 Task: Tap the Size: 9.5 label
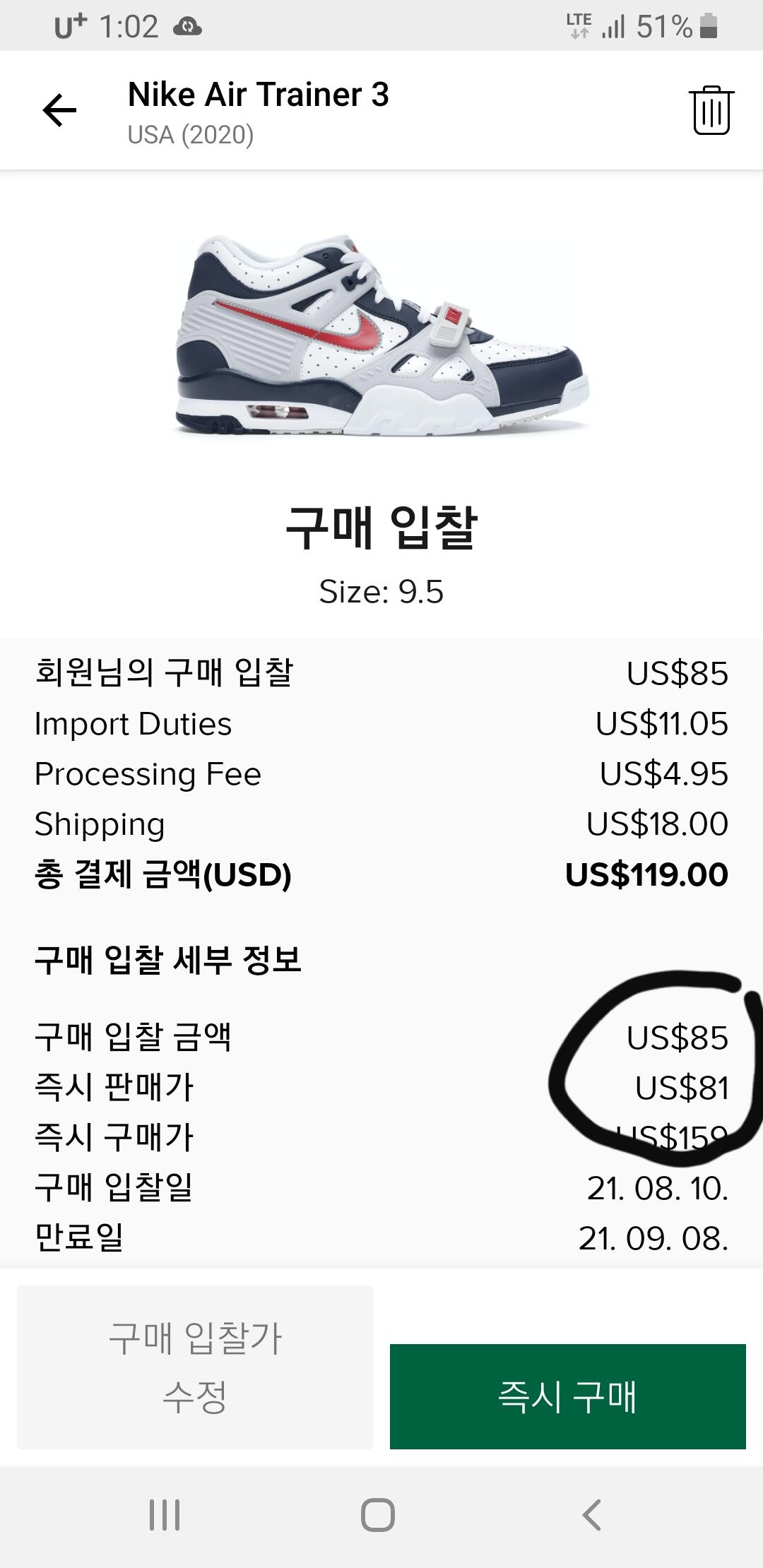click(381, 592)
